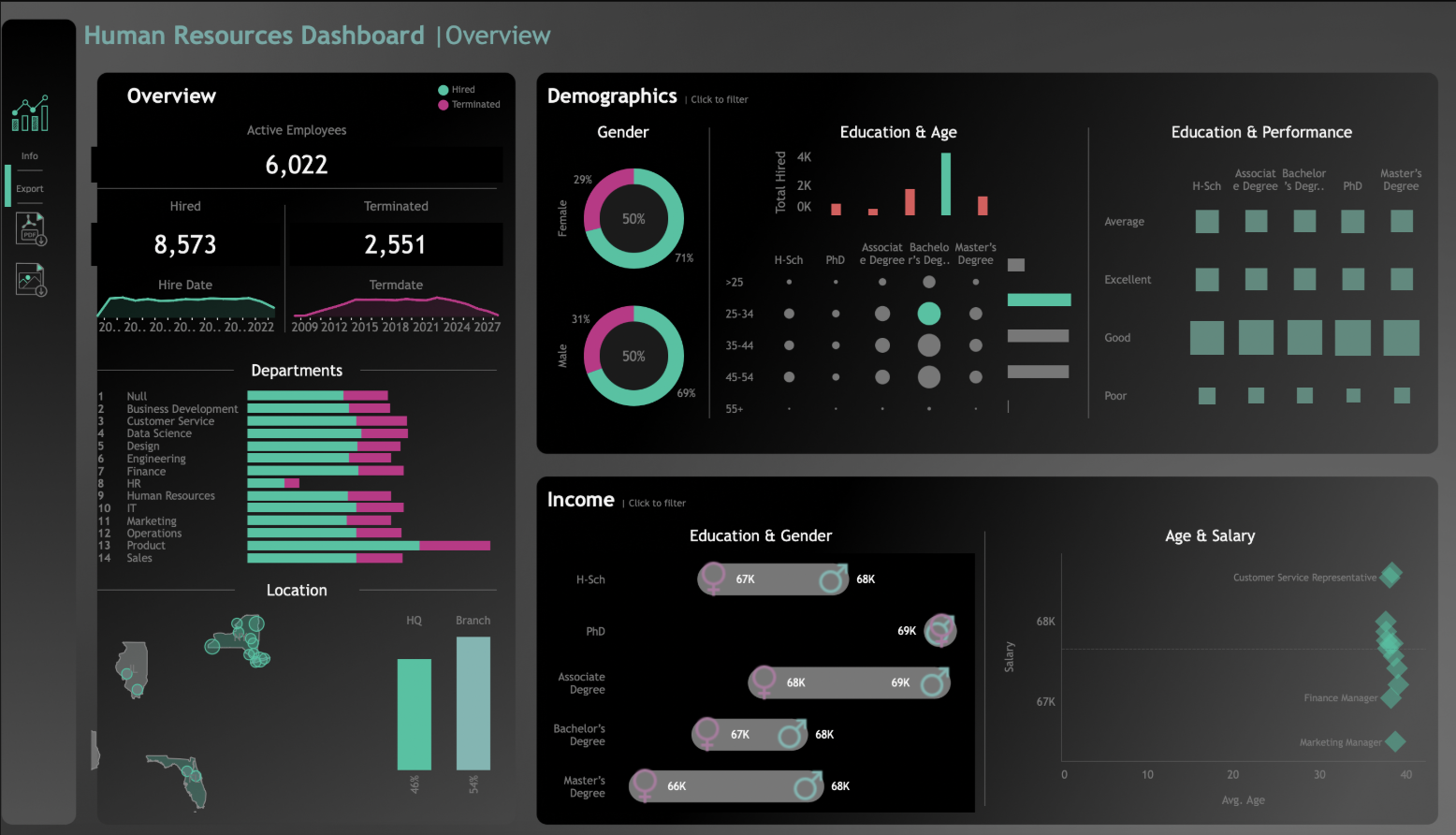Image resolution: width=1456 pixels, height=835 pixels.
Task: Switch to the Export sidebar section
Action: pyautogui.click(x=29, y=187)
